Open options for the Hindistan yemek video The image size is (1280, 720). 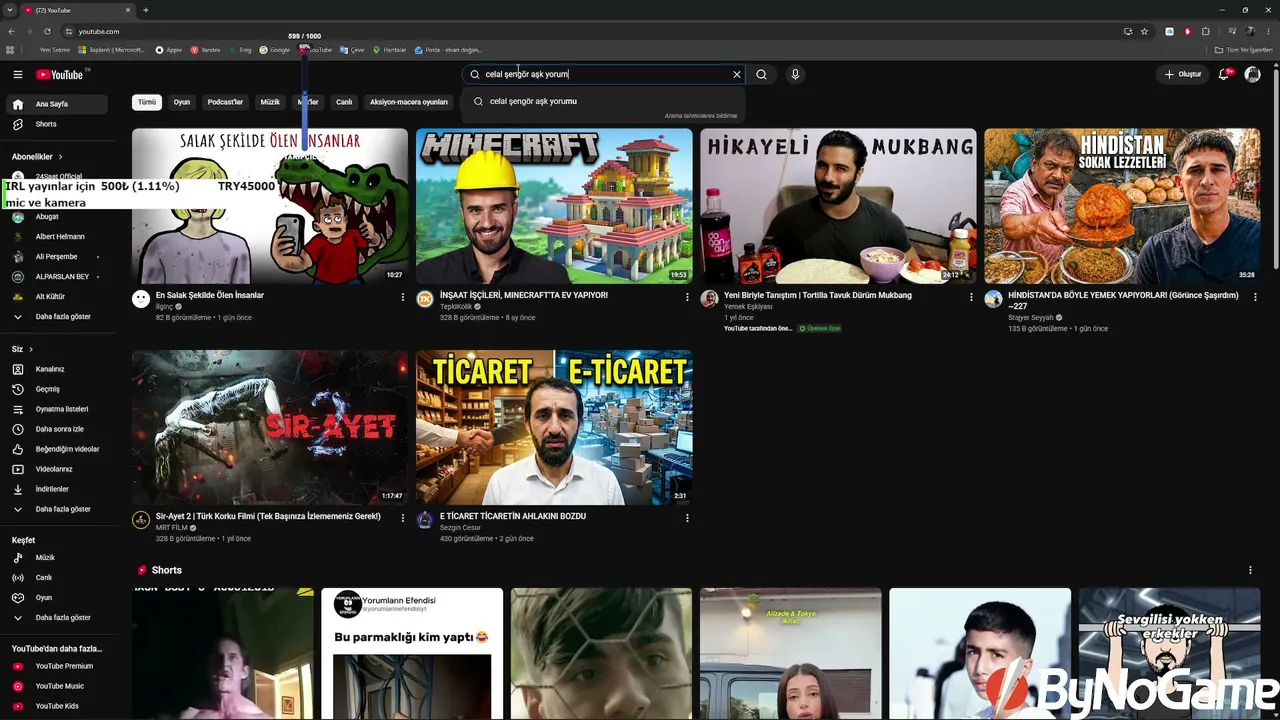1255,297
